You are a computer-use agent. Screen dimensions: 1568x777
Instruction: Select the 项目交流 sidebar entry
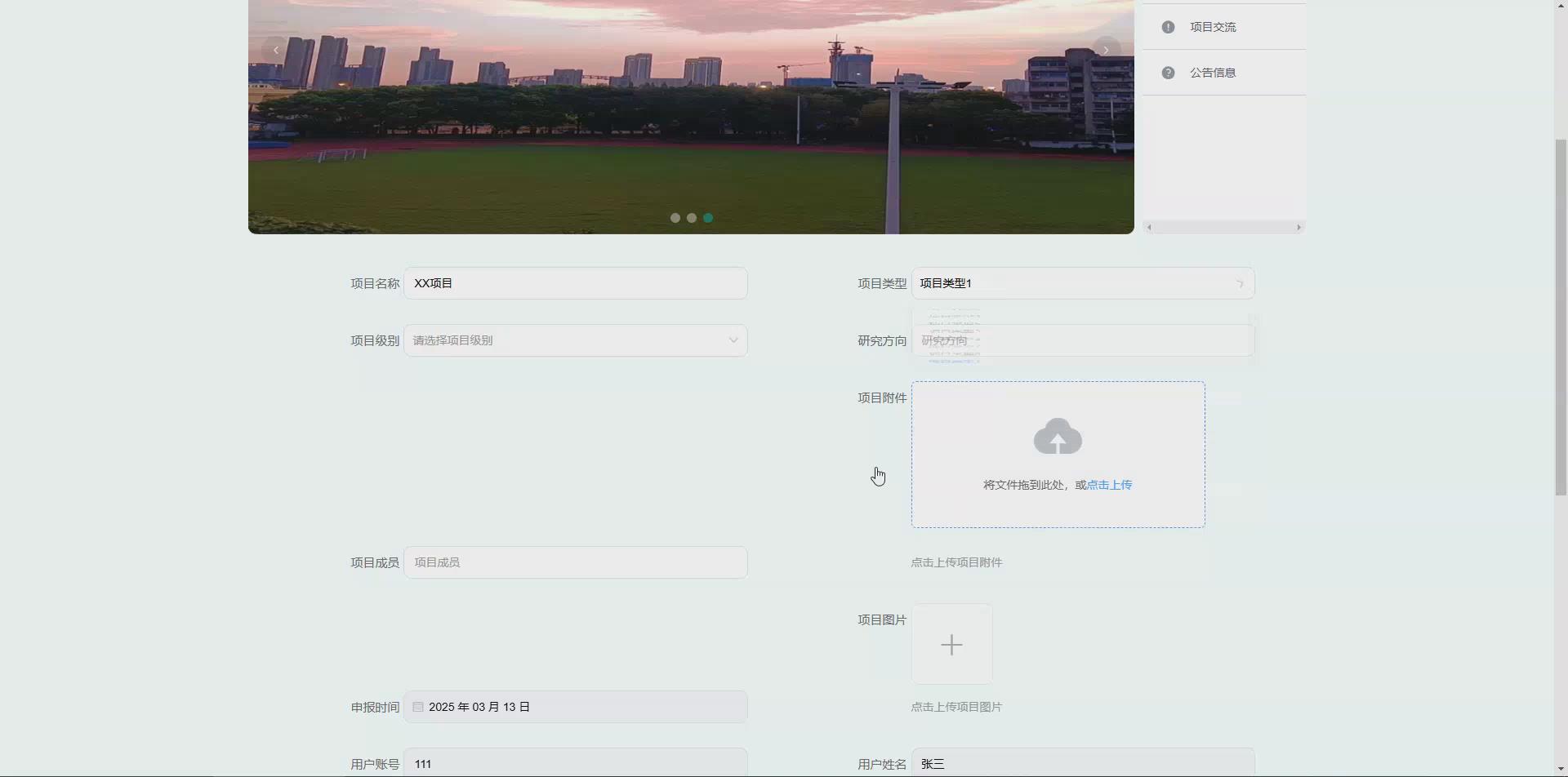1212,27
